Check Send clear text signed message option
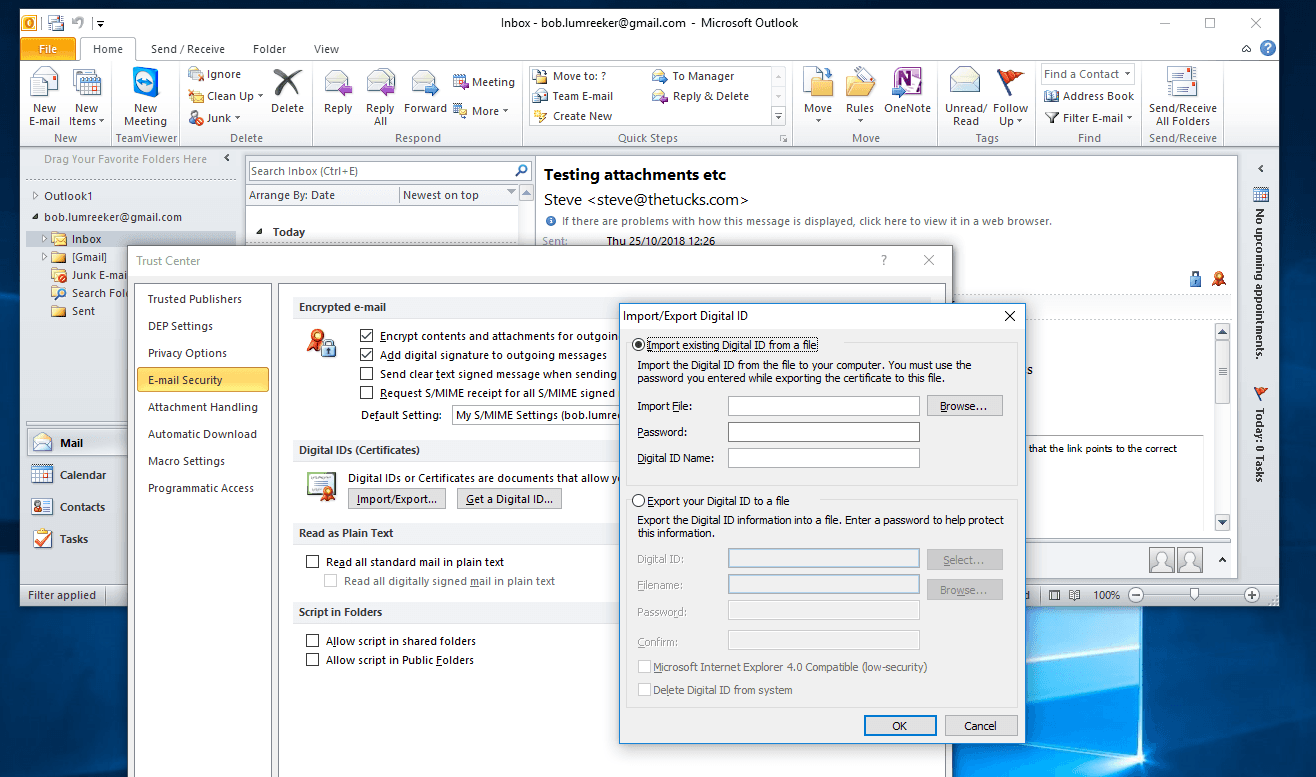Screen dimensions: 1316x777 (x=367, y=374)
